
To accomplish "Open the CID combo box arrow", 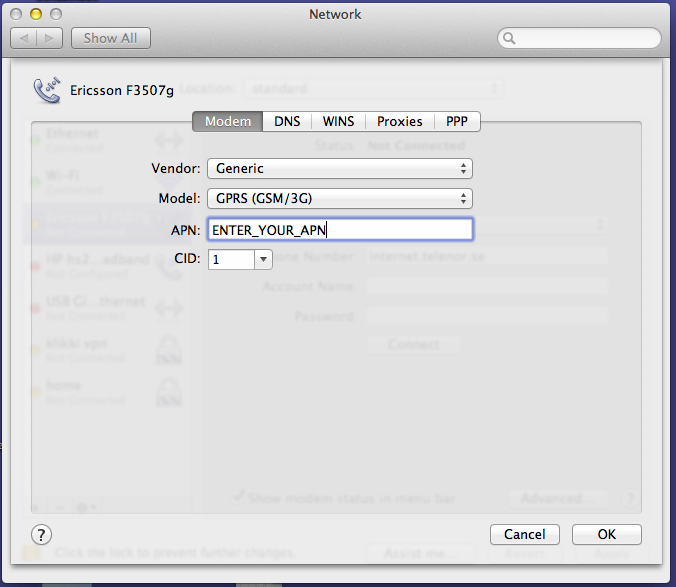I will tap(263, 259).
